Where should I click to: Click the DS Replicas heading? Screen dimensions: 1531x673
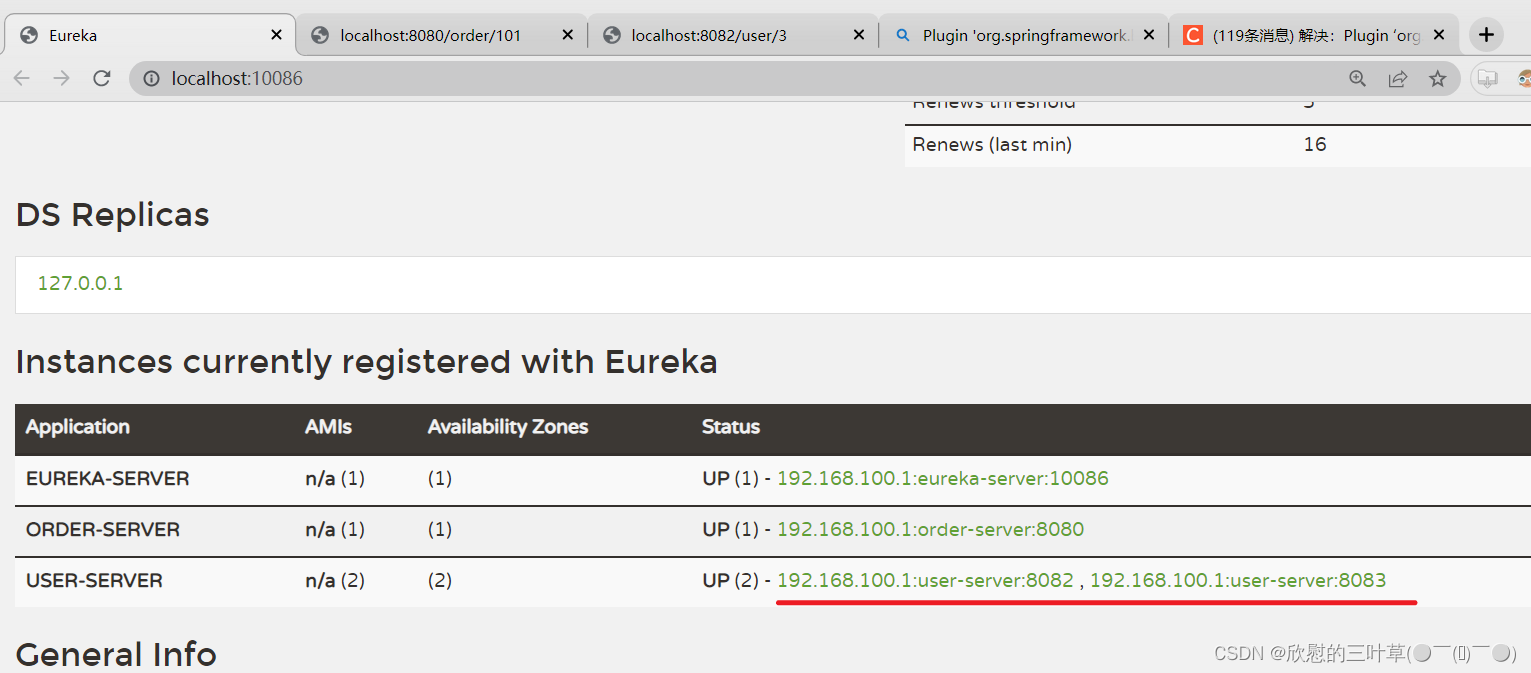[x=113, y=214]
